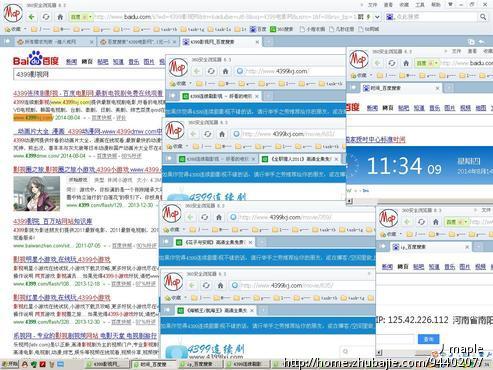493x370 pixels.
Task: Switch to 4399影视网 taskbar button
Action: click(107, 365)
